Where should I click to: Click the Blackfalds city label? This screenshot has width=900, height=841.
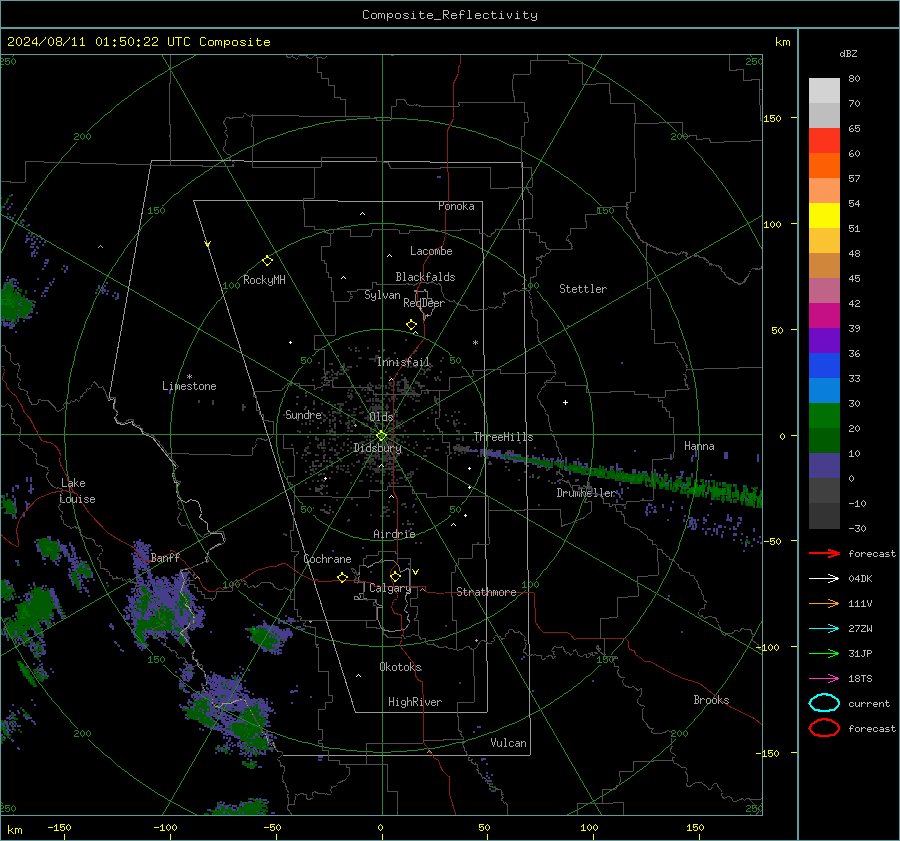click(425, 277)
